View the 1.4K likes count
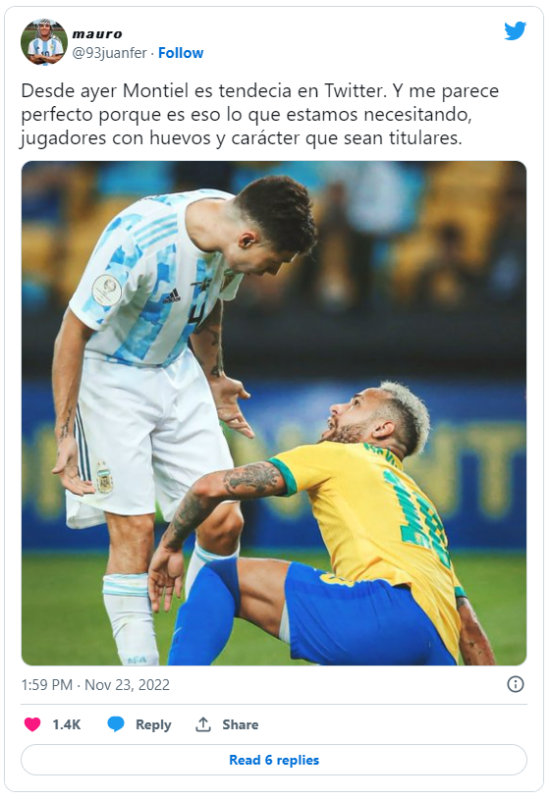Image resolution: width=550 pixels, height=799 pixels. click(x=67, y=725)
